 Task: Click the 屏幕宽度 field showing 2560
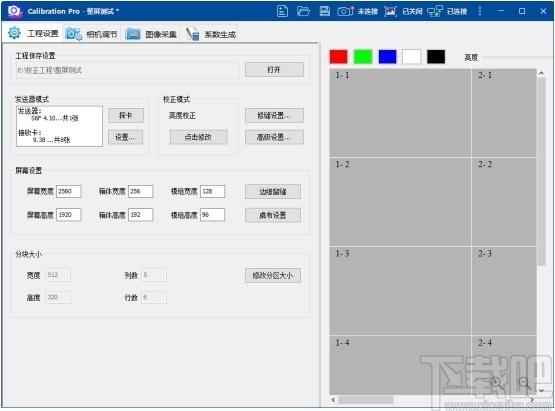69,192
